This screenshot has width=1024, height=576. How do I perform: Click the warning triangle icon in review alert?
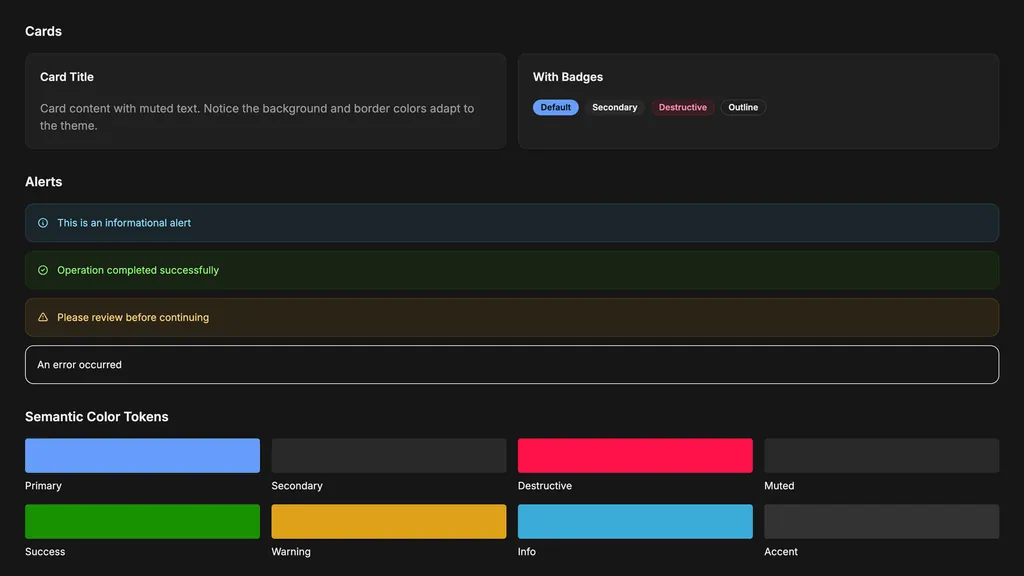click(x=43, y=317)
